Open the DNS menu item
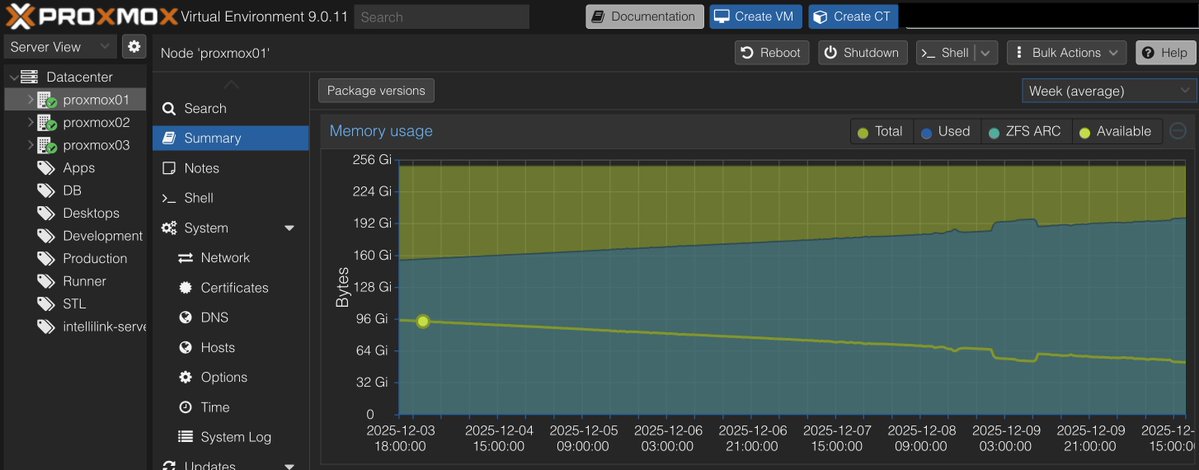The height and width of the screenshot is (470, 1199). click(231, 318)
